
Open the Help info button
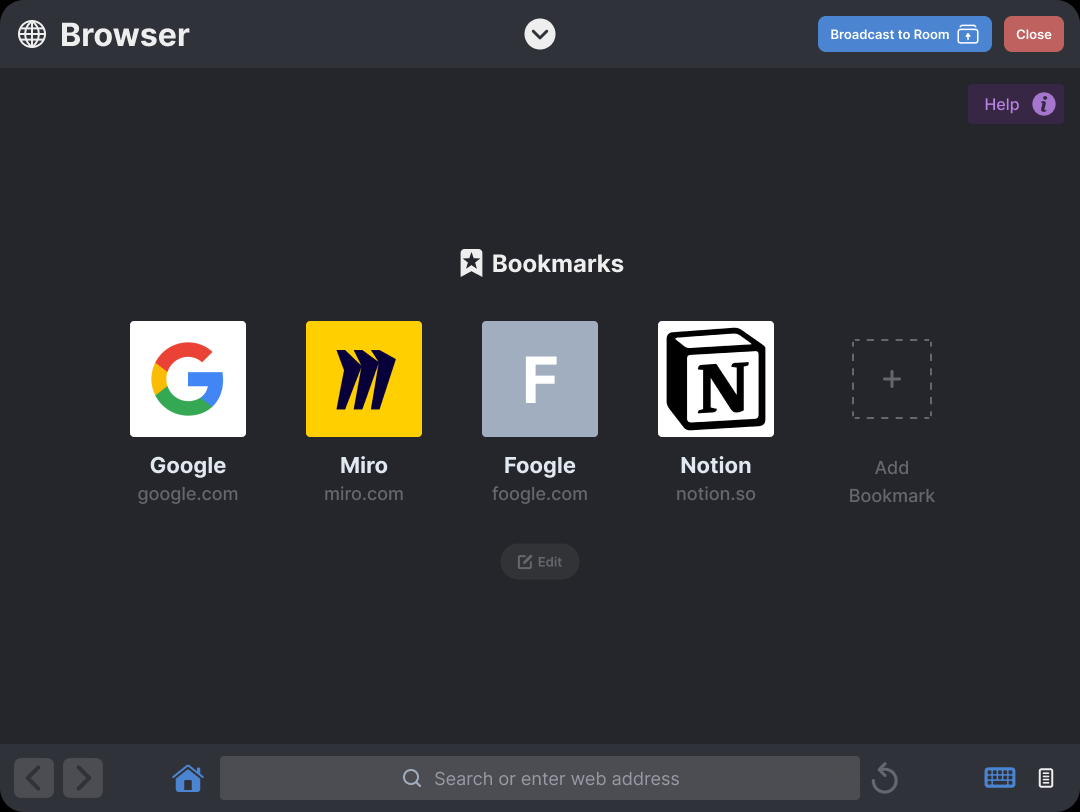1015,104
